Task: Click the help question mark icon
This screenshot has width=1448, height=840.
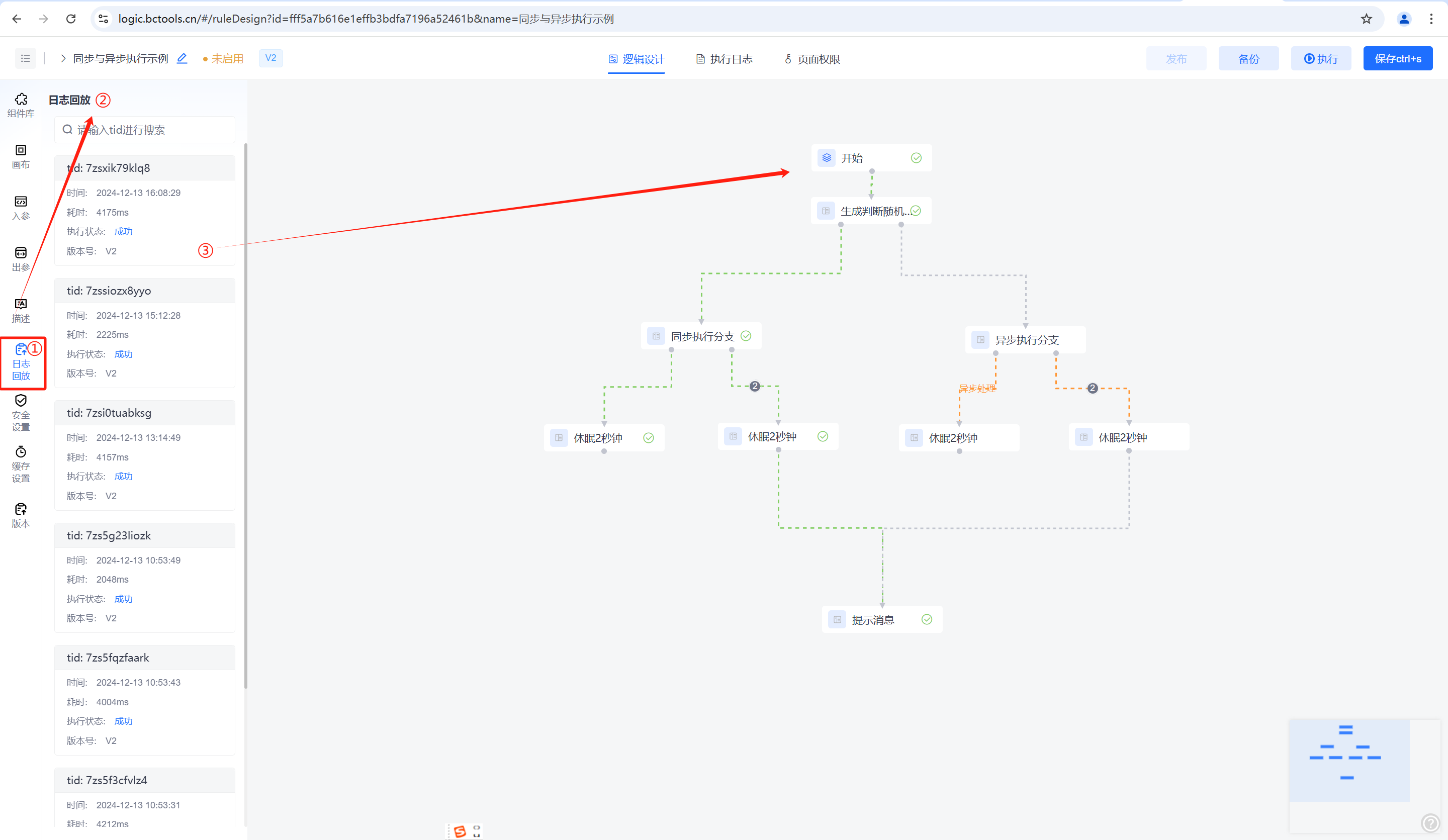Action: (1429, 823)
